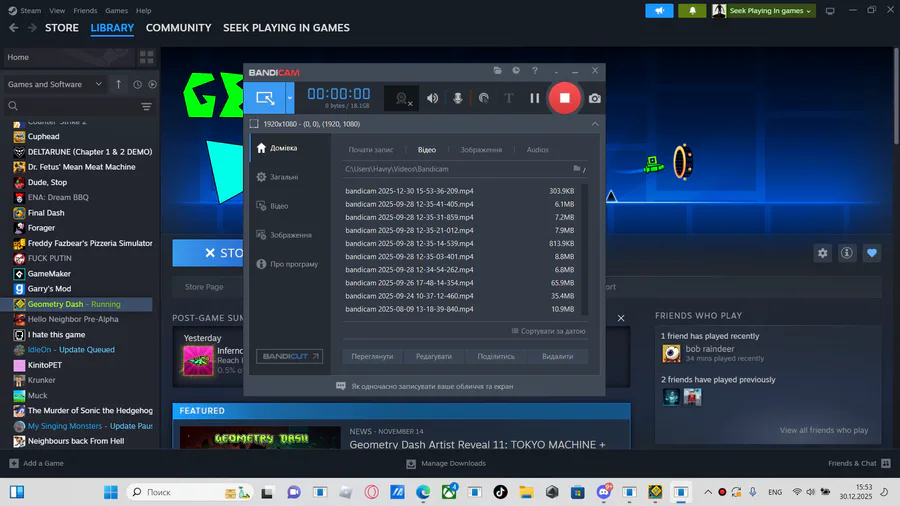900x506 pixels.
Task: Collapse the Bandicam panel with chevron
Action: 595,124
